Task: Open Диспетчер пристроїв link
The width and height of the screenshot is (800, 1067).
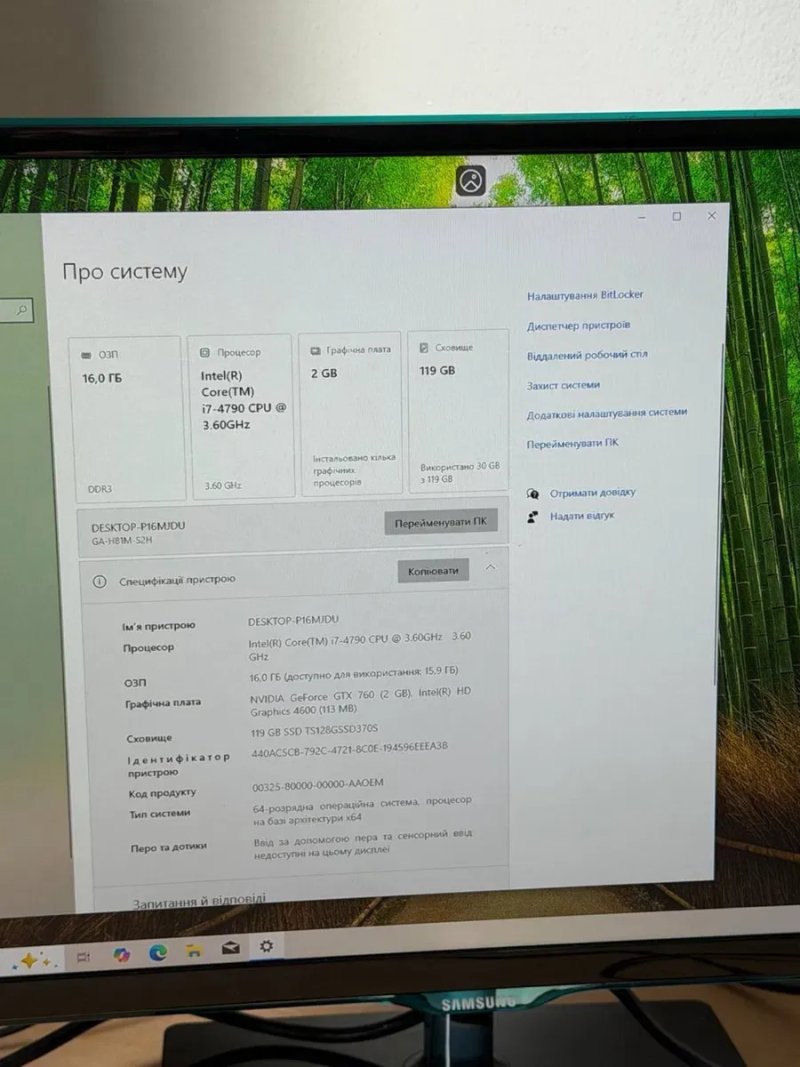Action: pyautogui.click(x=578, y=325)
